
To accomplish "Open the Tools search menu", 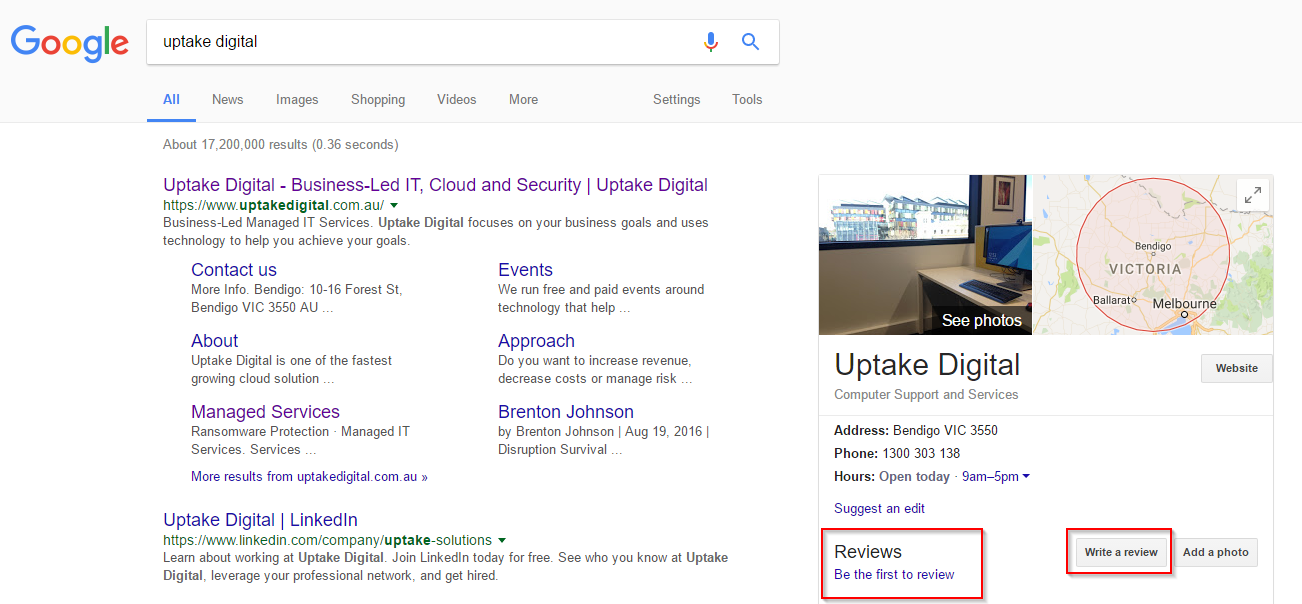I will coord(747,100).
